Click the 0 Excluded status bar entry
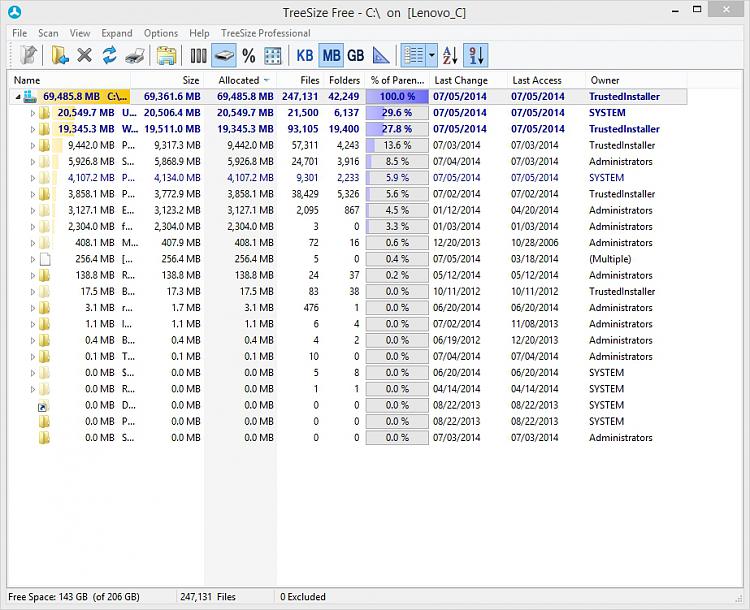750x610 pixels. tap(303, 597)
